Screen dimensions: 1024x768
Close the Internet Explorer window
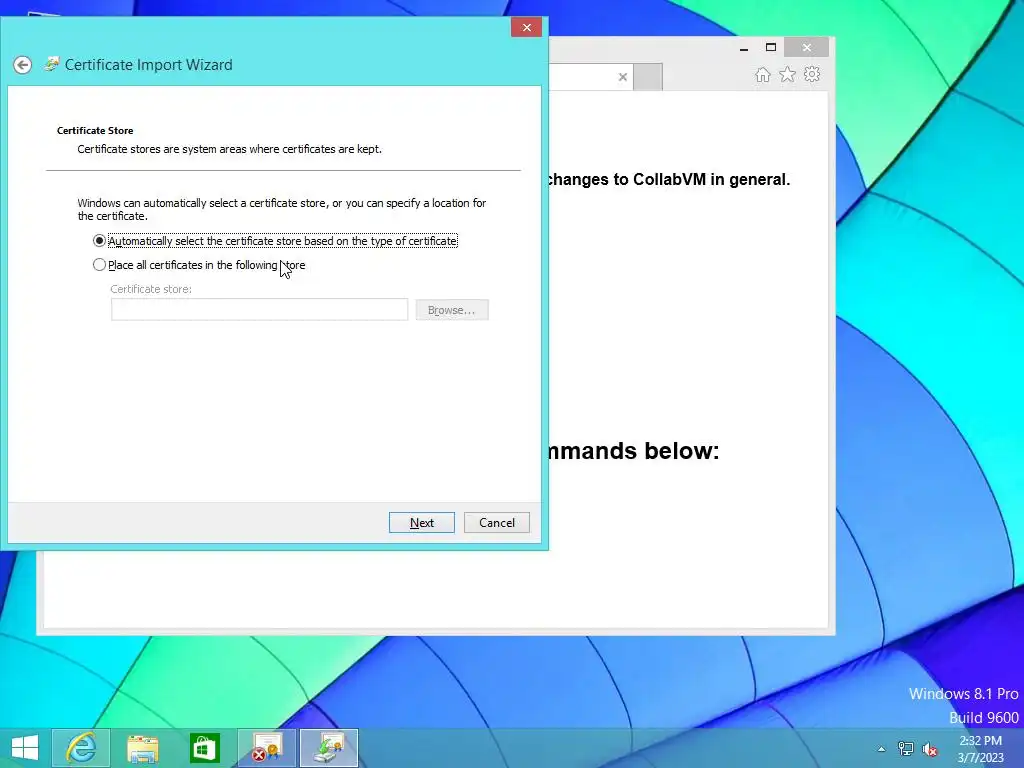pos(807,48)
